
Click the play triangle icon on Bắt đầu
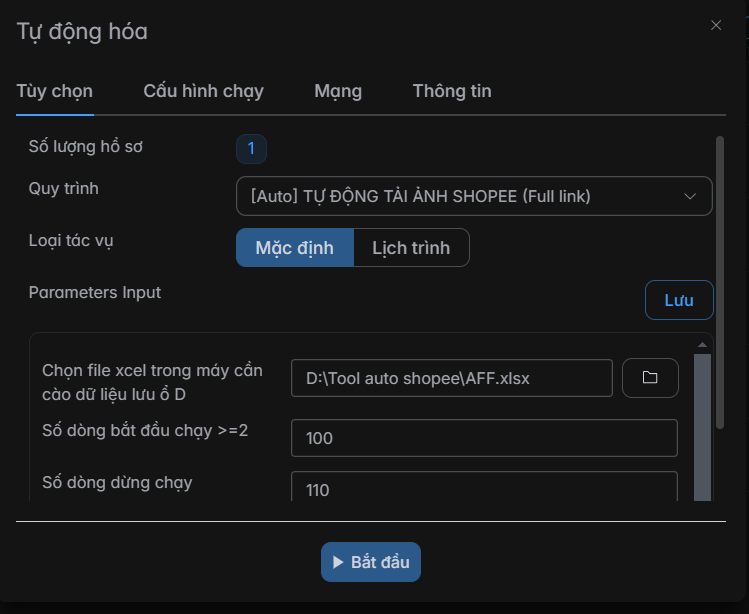pyautogui.click(x=338, y=563)
